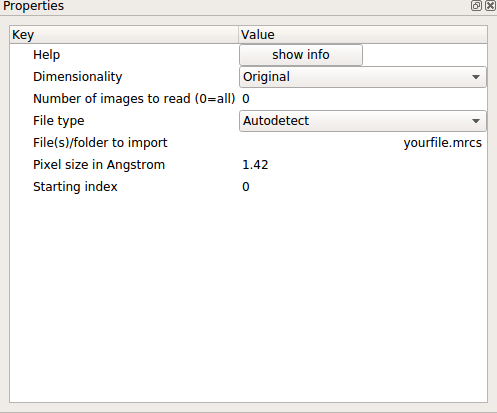The width and height of the screenshot is (497, 413).
Task: Expand the File type Autodetect dropdown
Action: 363,121
